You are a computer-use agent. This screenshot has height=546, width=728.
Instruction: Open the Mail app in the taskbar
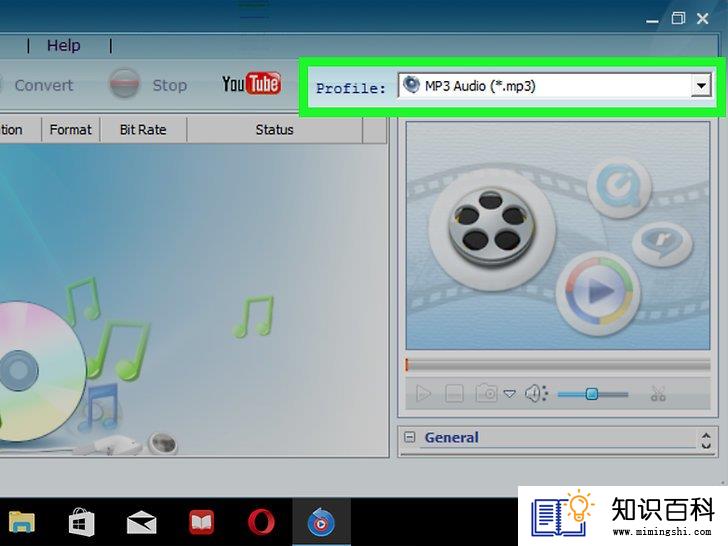[x=141, y=522]
